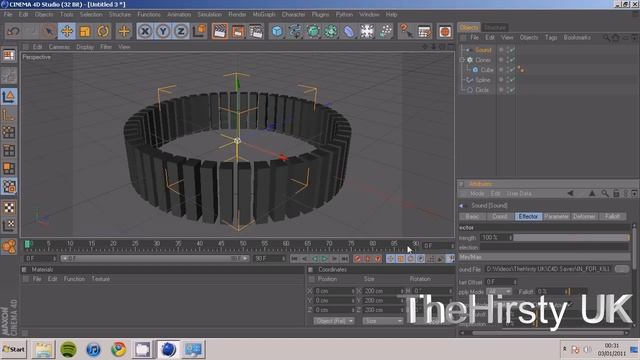Viewport: 640px width, 360px height.
Task: Click the Undo arrow in the top toolbar
Action: click(13, 31)
